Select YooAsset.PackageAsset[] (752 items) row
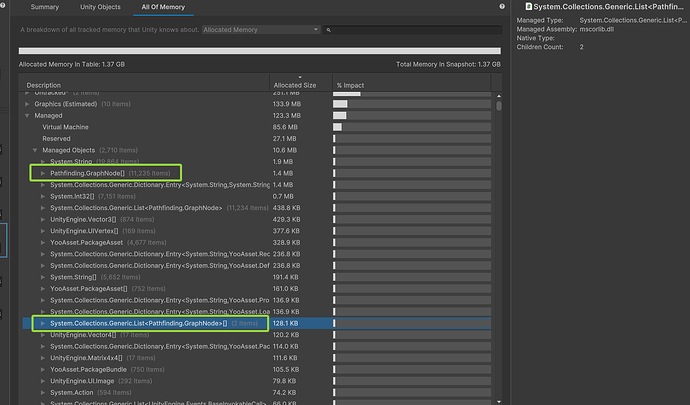 pos(255,289)
